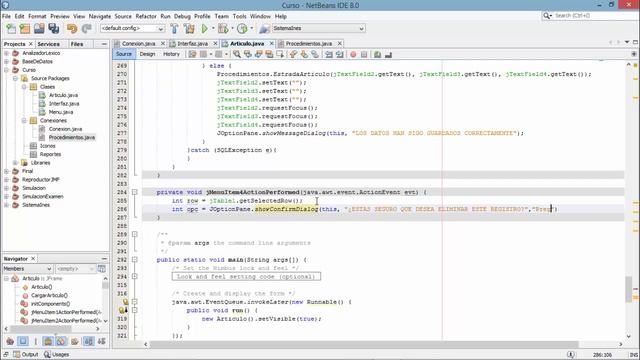This screenshot has height=360, width=640.
Task: Open the Output window button
Action: [26, 354]
